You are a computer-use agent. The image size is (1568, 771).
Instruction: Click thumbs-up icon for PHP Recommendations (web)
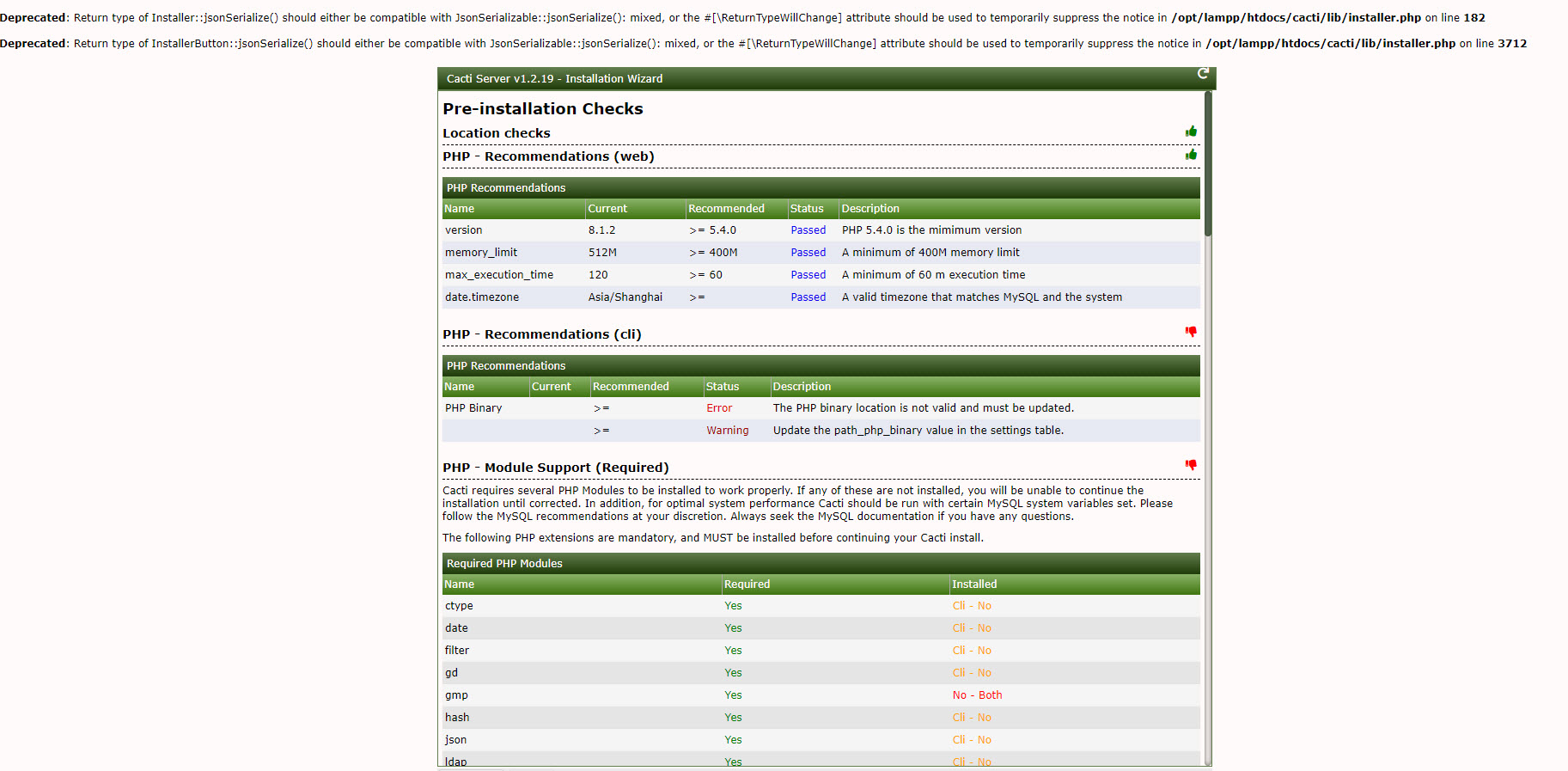pos(1191,155)
